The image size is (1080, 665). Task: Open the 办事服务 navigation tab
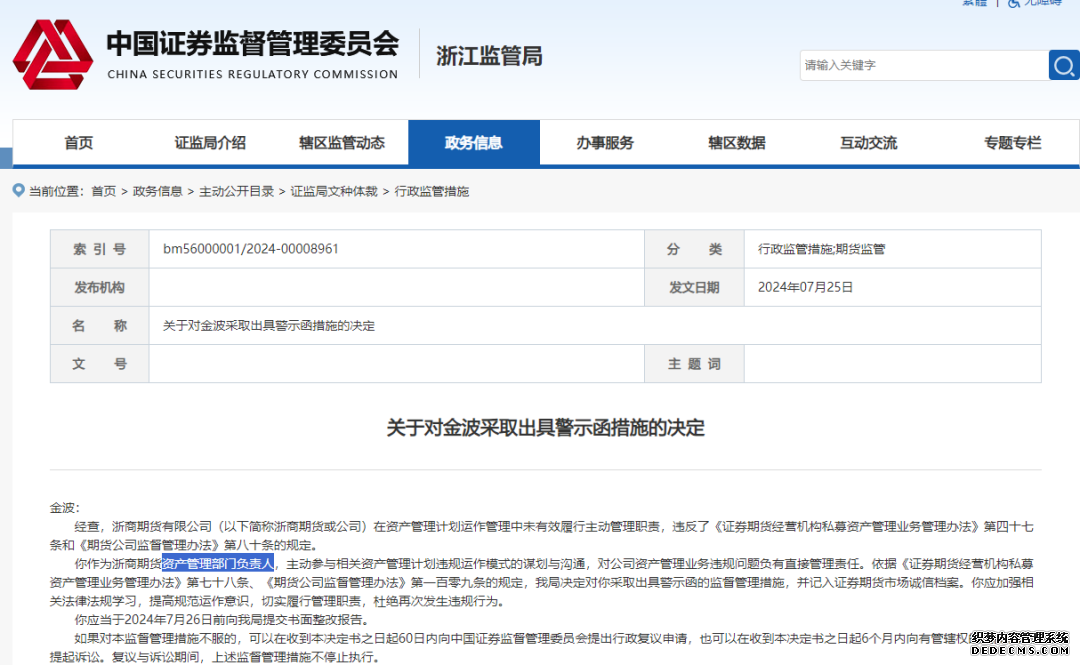pyautogui.click(x=605, y=143)
